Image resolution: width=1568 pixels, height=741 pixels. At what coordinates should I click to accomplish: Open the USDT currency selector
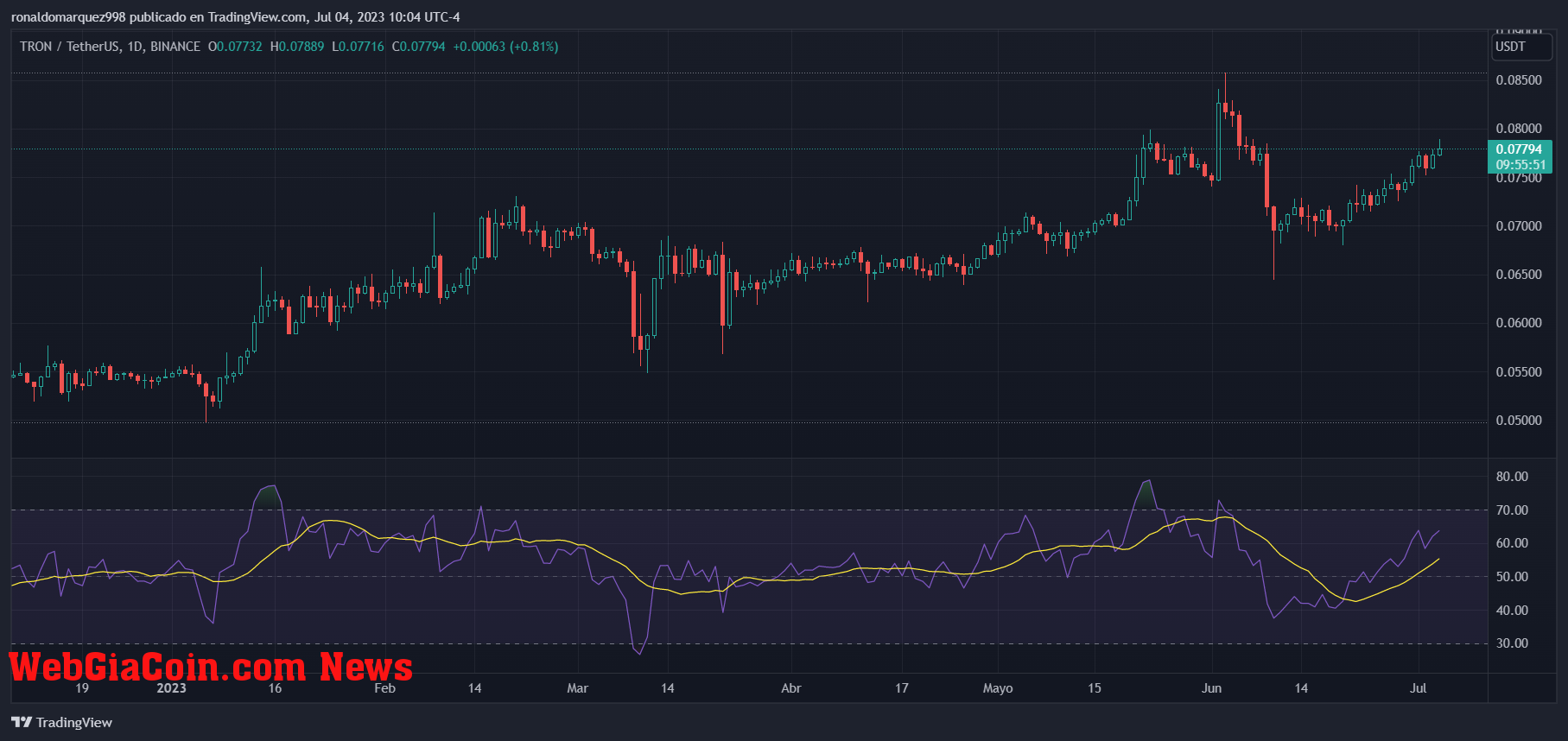click(1520, 47)
